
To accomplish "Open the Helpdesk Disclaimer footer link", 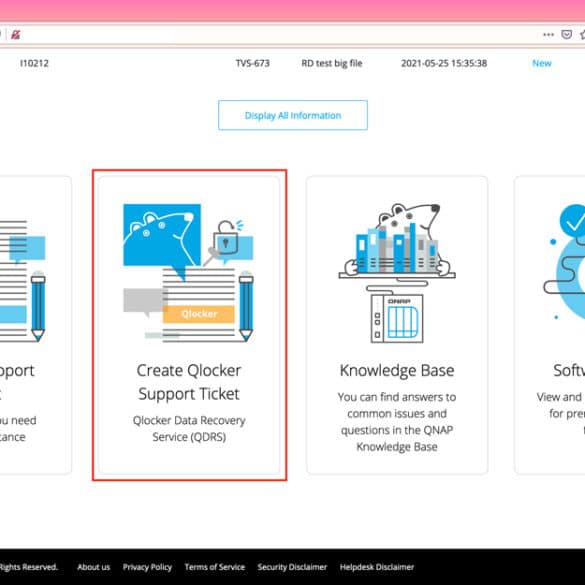I will [377, 567].
